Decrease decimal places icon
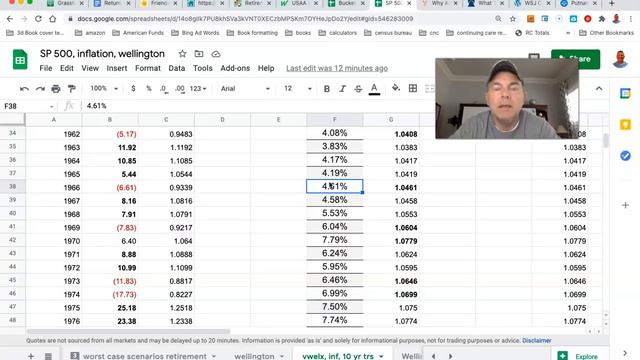The image size is (640, 360). click(163, 89)
